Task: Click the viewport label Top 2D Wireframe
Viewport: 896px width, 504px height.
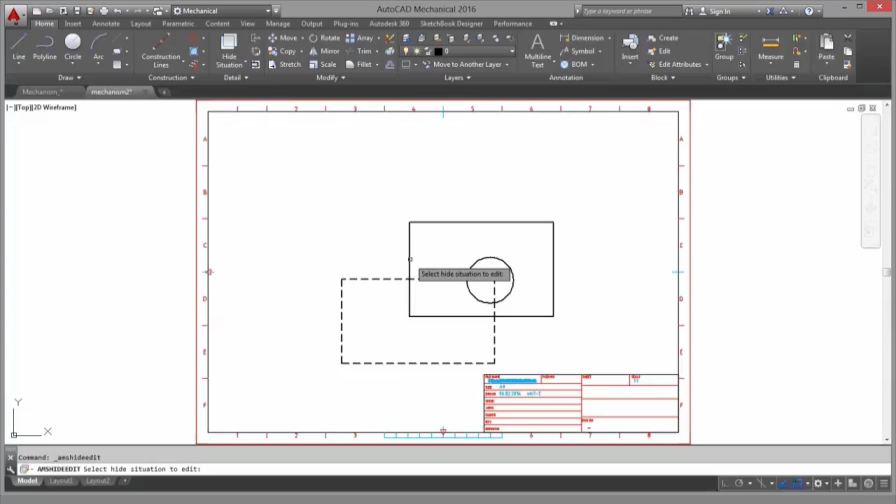Action: [x=41, y=107]
